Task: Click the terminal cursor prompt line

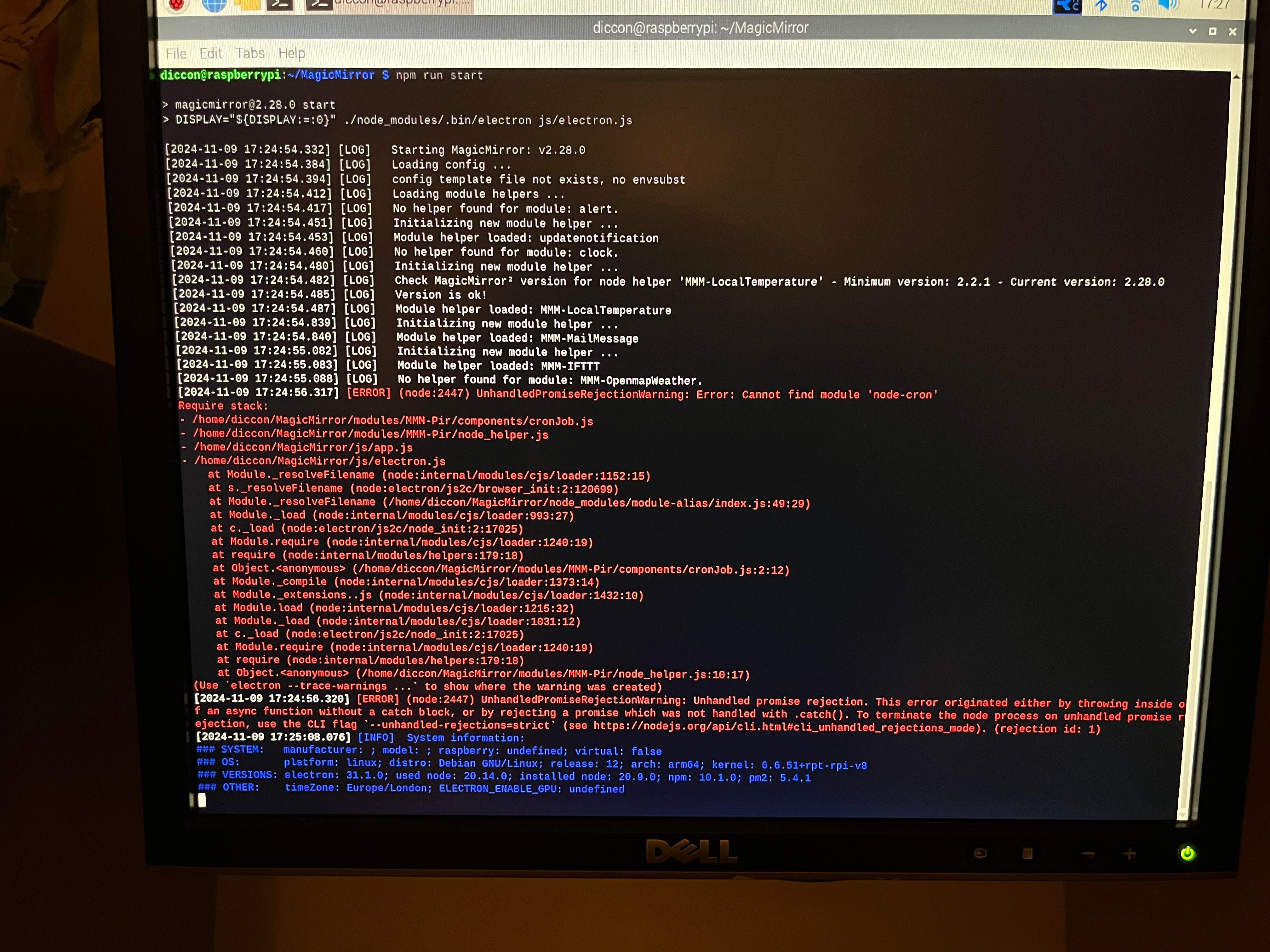Action: 202,800
